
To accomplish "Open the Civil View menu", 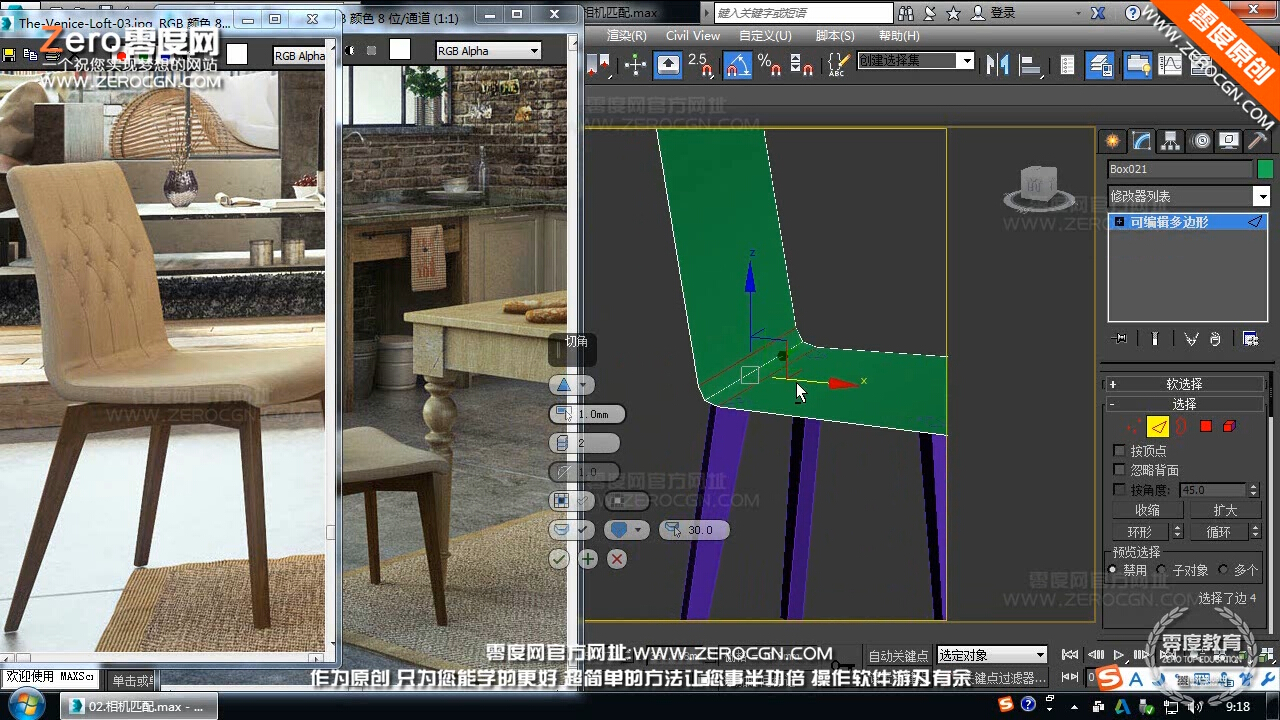I will 693,35.
